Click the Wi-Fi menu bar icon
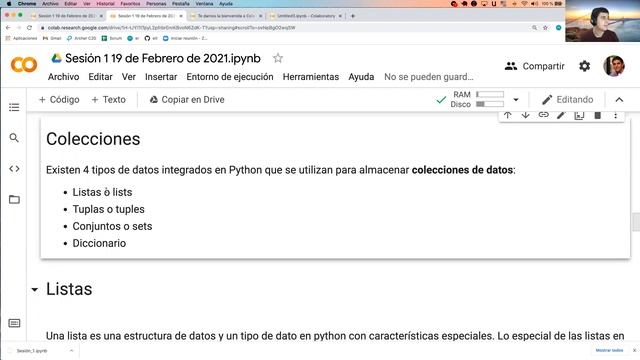 click(524, 4)
